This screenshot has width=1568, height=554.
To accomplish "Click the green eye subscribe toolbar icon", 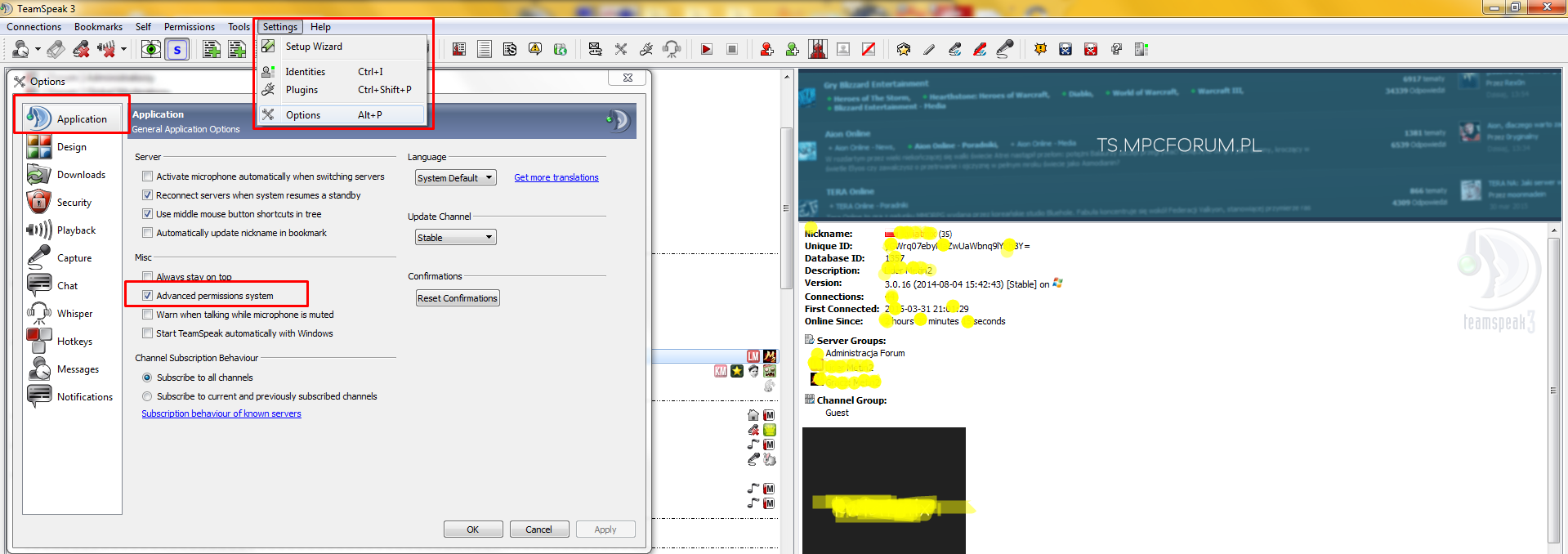I will (151, 50).
